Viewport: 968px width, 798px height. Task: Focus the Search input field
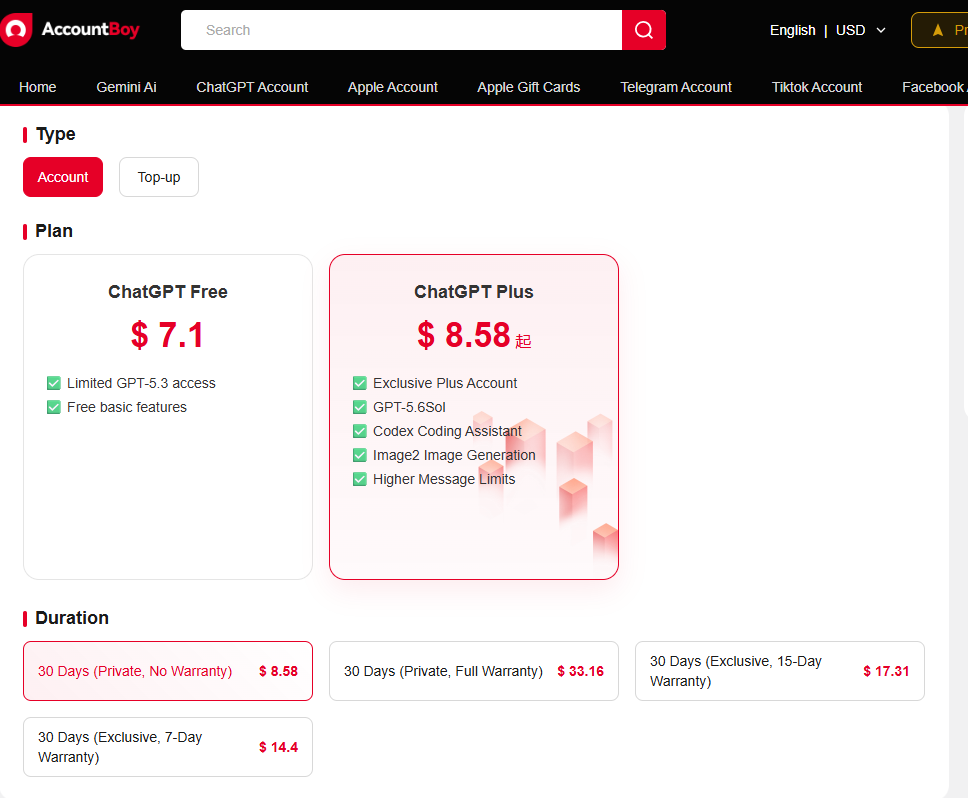click(401, 30)
